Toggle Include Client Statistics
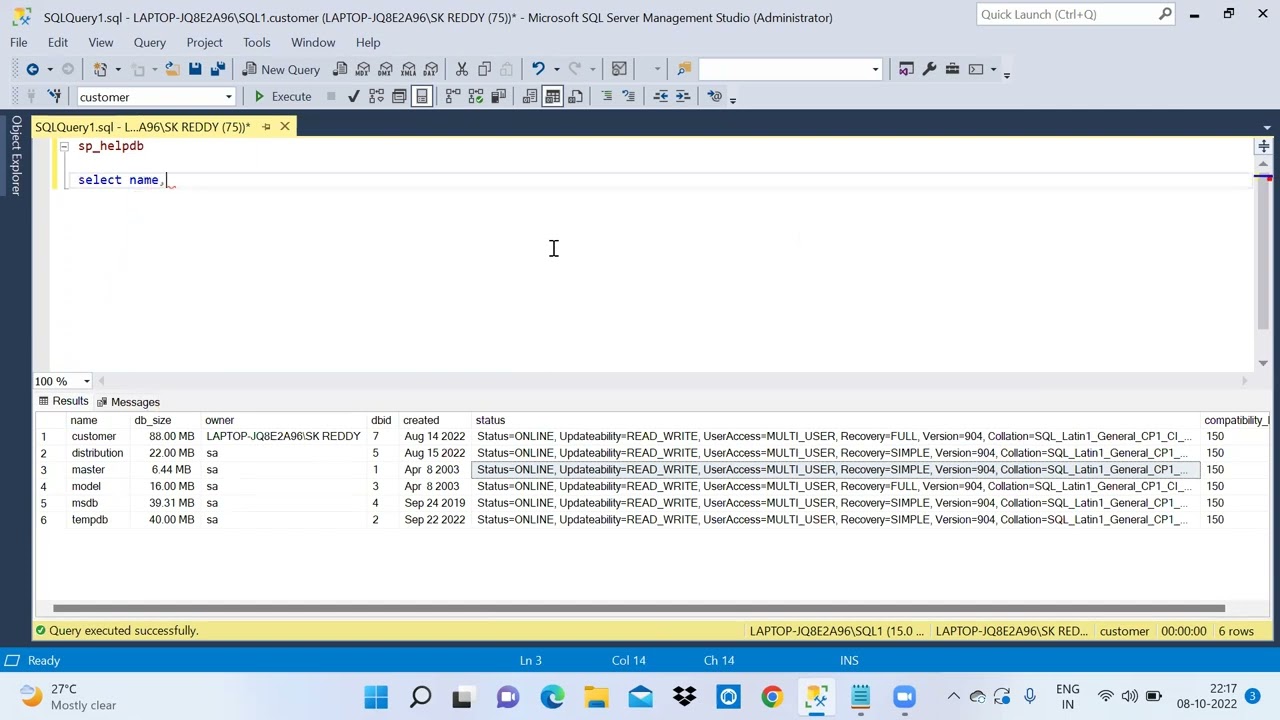The height and width of the screenshot is (720, 1280). coord(498,96)
